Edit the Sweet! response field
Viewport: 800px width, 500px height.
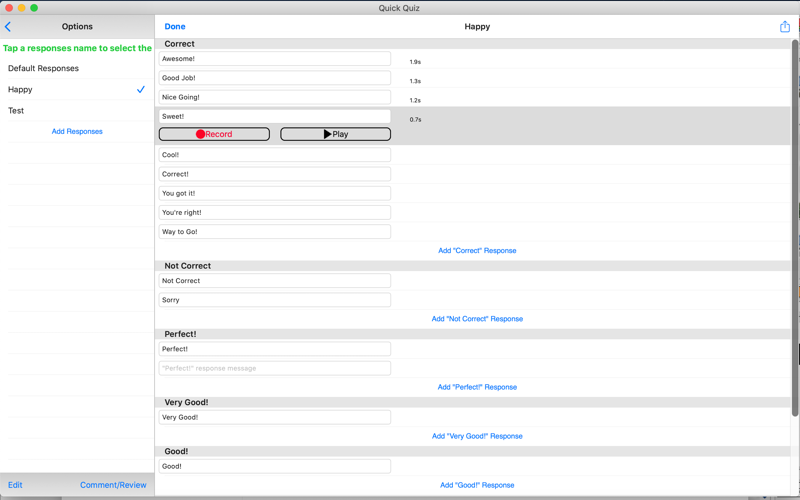coord(274,116)
